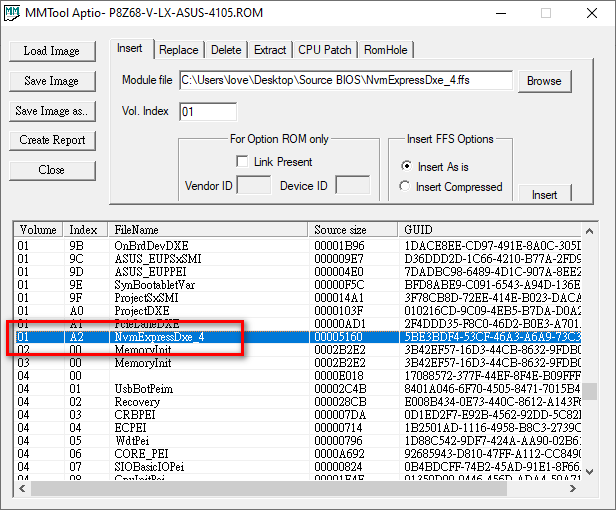Open the Delete tab

coord(226,50)
